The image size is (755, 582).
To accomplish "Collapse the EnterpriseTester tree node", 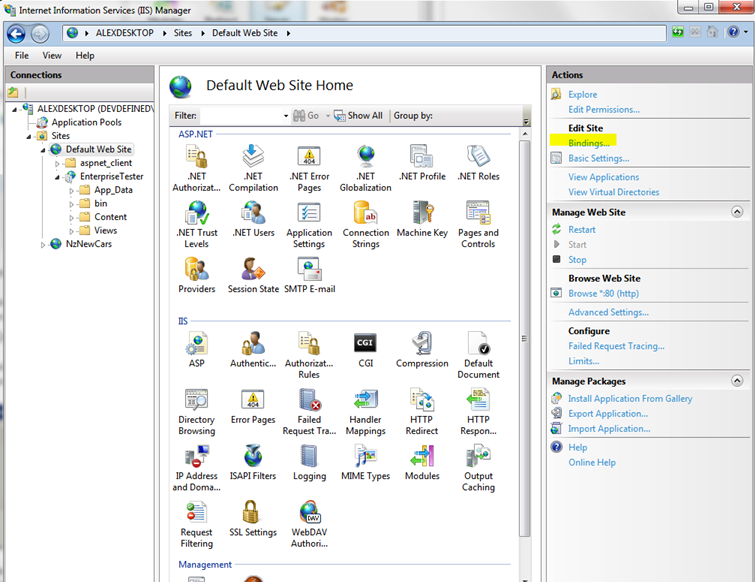I will point(58,176).
